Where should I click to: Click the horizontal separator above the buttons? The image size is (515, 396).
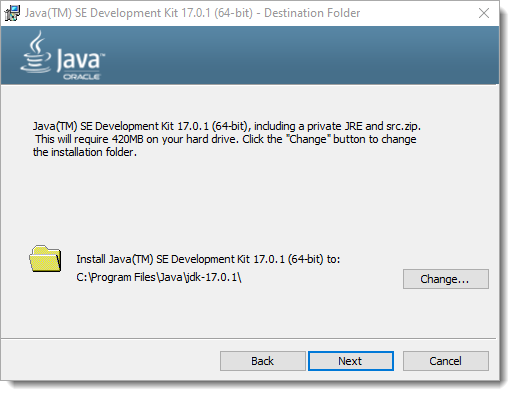(248, 339)
